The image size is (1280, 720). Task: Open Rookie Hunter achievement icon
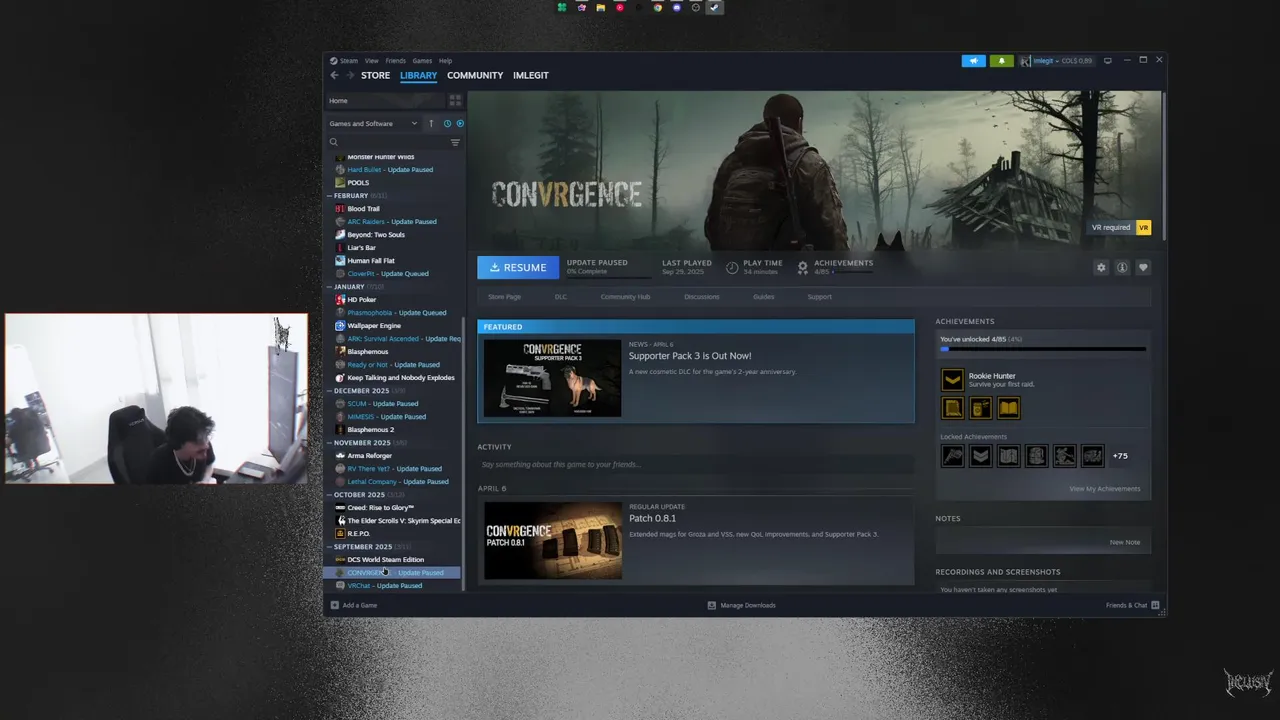(952, 380)
